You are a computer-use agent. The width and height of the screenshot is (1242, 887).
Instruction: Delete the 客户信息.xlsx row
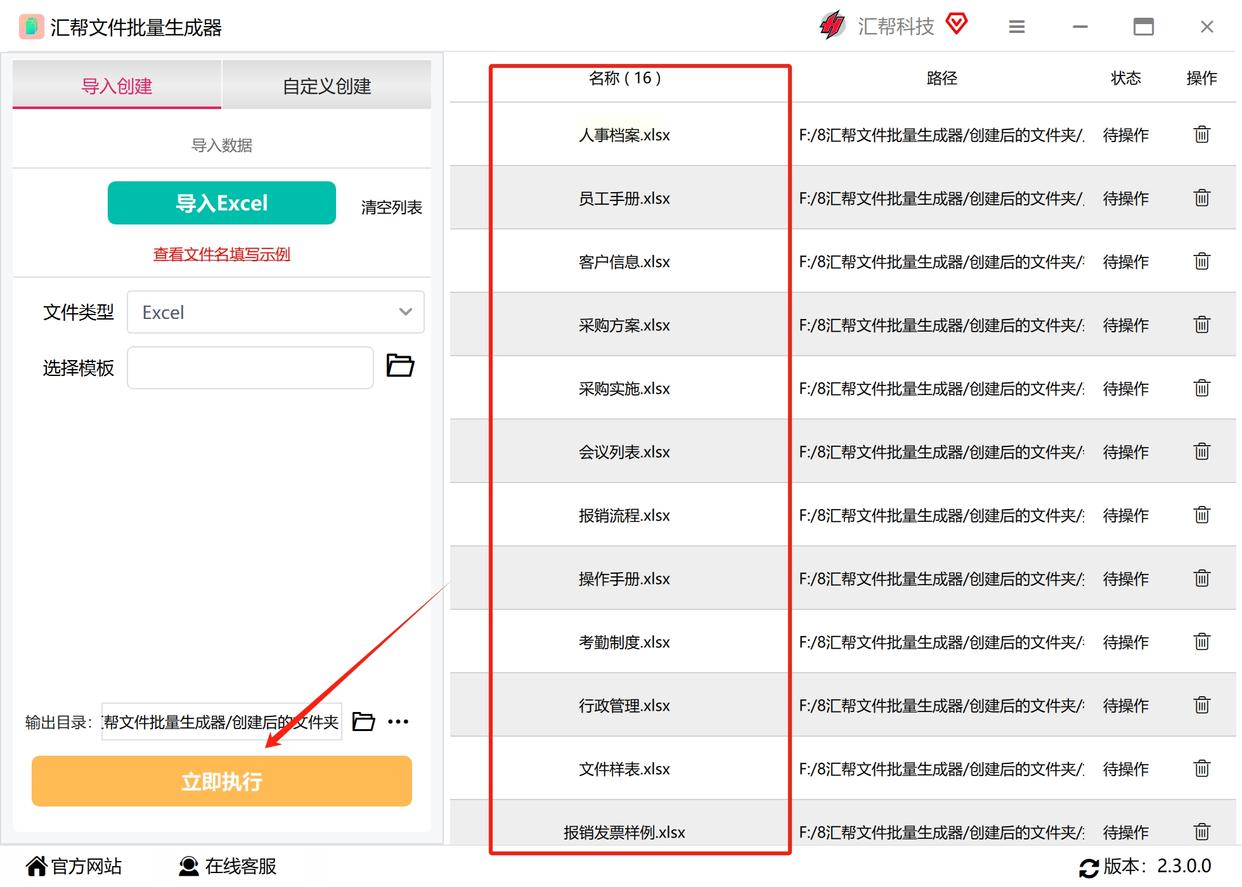point(1202,261)
